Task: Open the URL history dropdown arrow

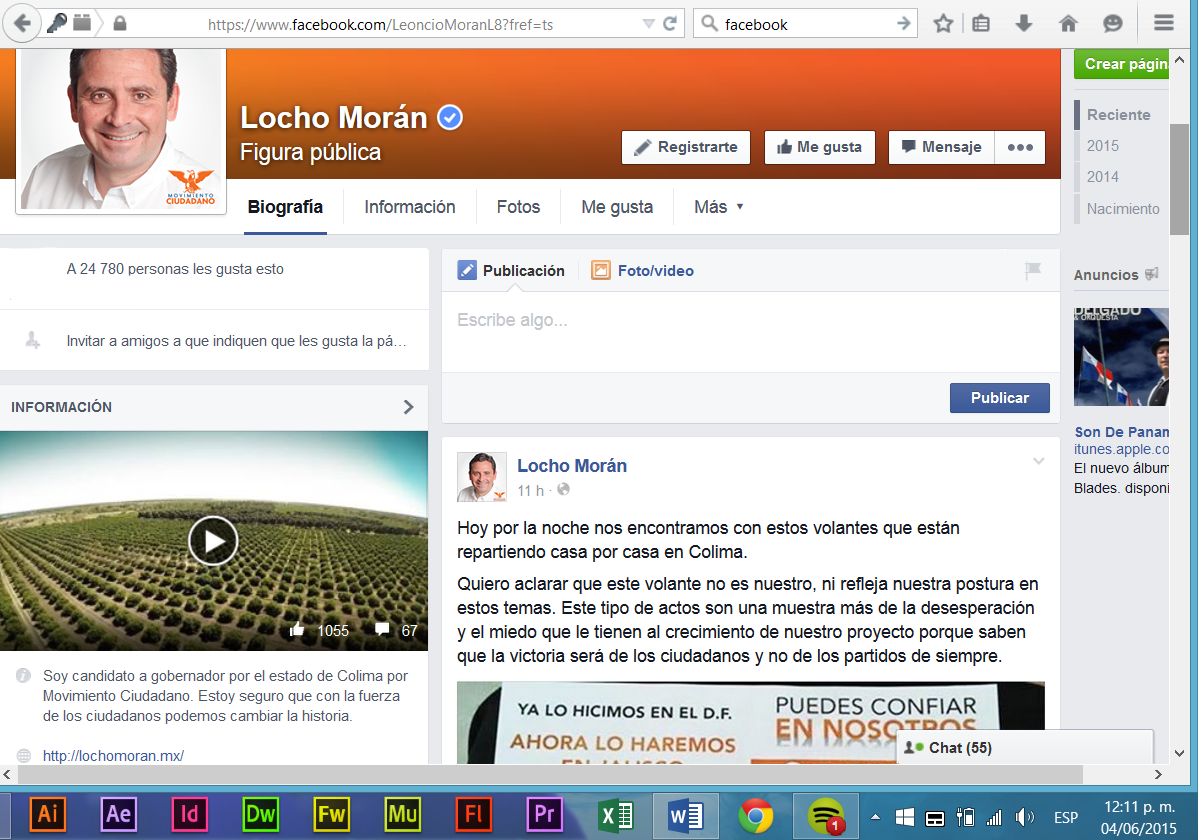Action: pyautogui.click(x=649, y=24)
